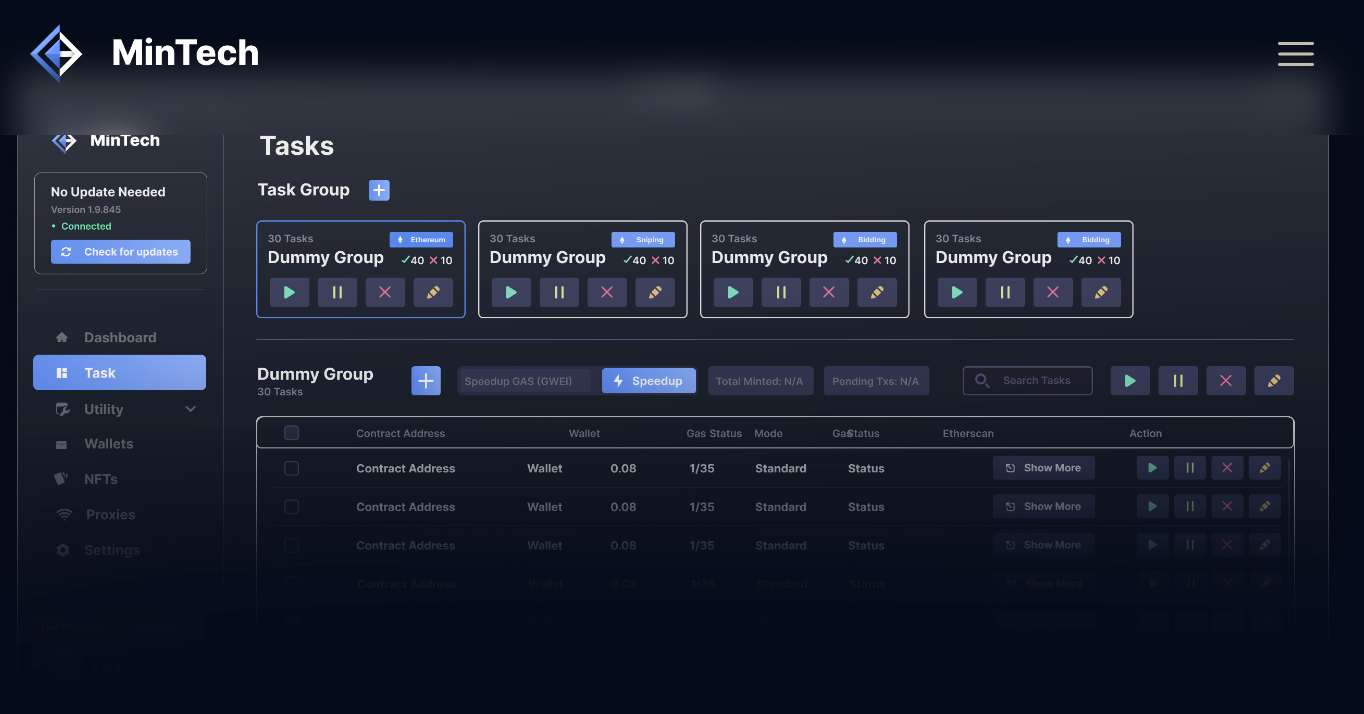Start the Sniping task group card

511,293
